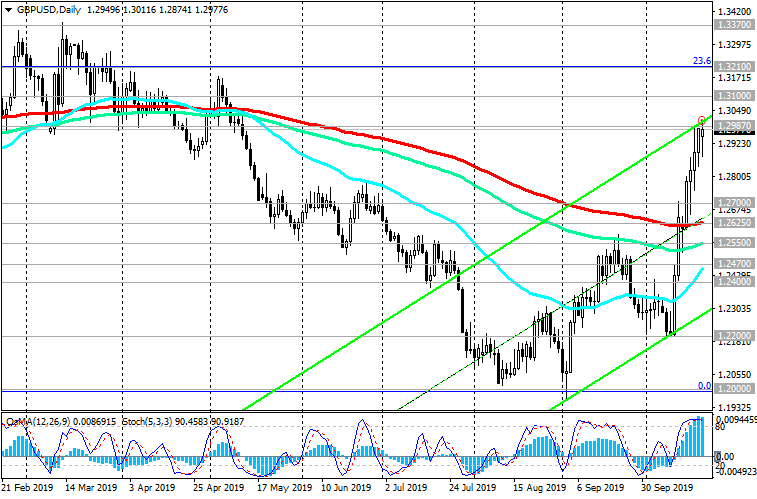Click the 1.31000 price level label
The image size is (757, 499).
[x=735, y=96]
